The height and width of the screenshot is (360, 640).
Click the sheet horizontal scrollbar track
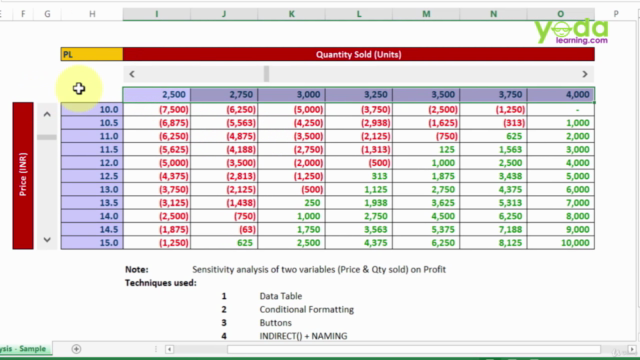[414, 349]
